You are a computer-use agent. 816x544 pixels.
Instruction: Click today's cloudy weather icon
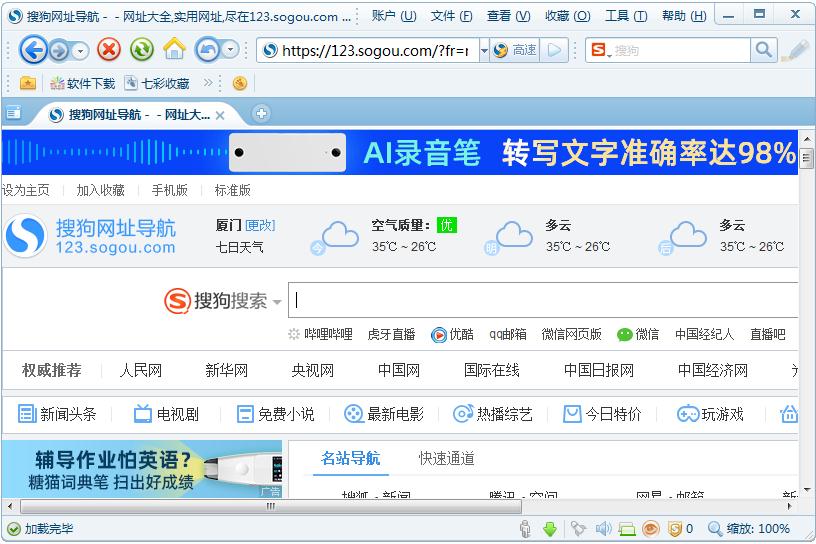[335, 238]
